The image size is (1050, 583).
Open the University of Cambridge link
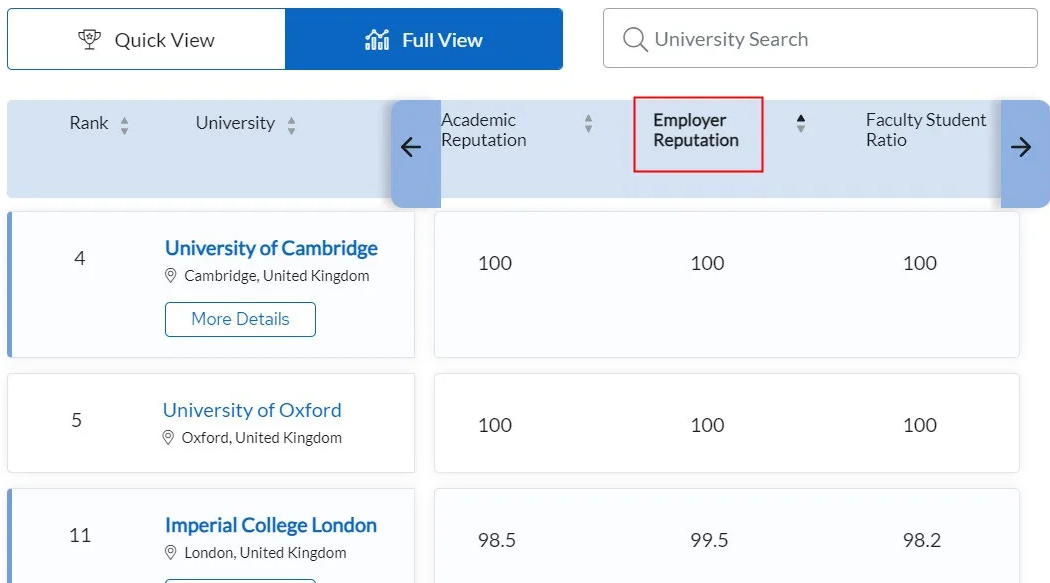(271, 248)
